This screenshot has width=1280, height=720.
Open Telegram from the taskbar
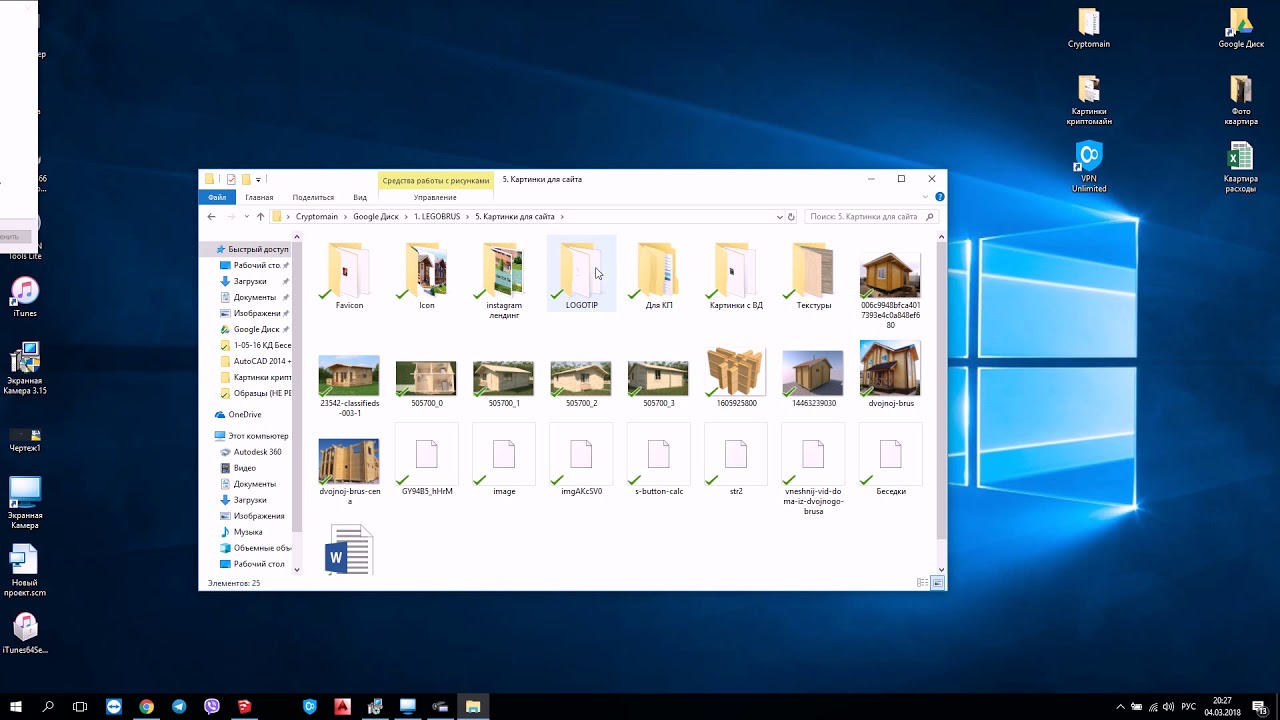(179, 706)
